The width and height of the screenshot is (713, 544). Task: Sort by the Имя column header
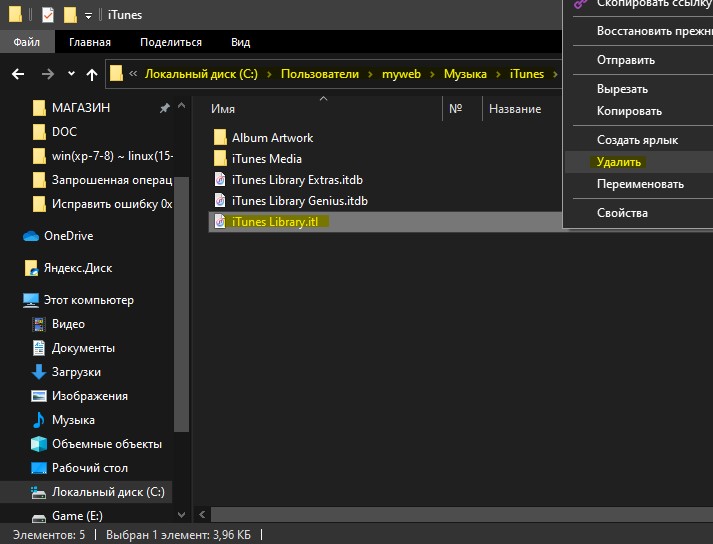point(223,109)
